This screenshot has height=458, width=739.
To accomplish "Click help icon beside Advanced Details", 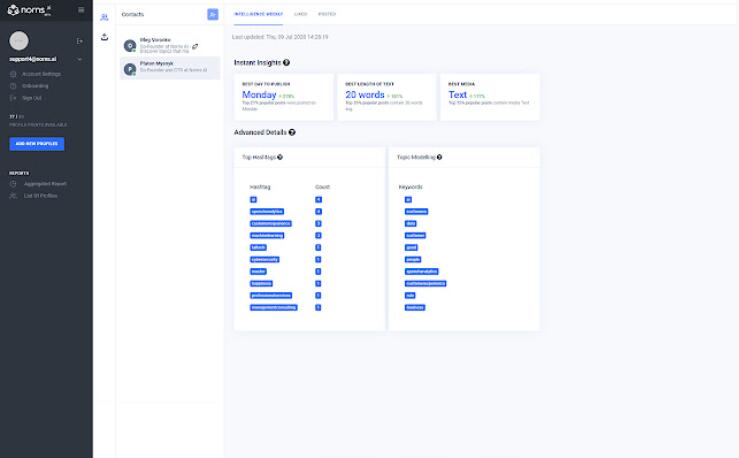I will [x=292, y=132].
